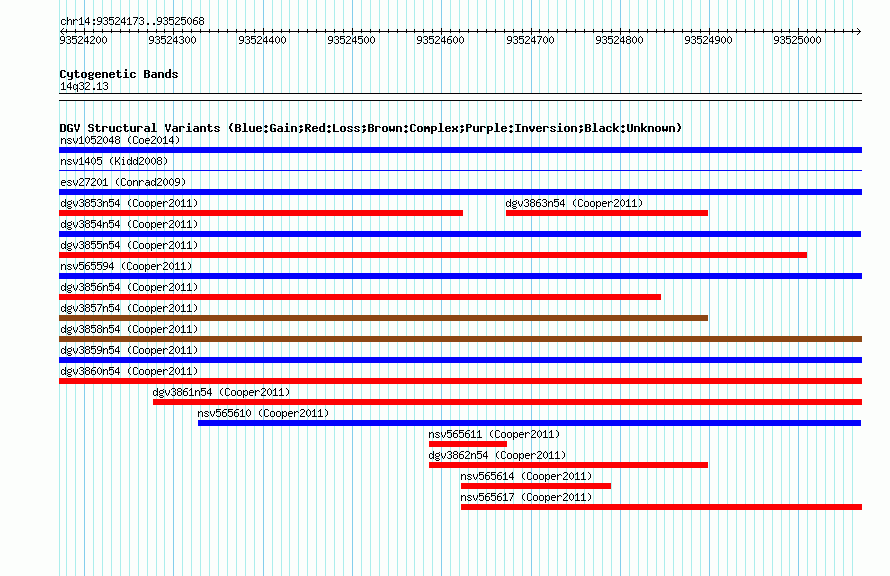This screenshot has height=576, width=890.
Task: Click the dgv3861n54 (Cooper2011) label
Action: [221, 392]
